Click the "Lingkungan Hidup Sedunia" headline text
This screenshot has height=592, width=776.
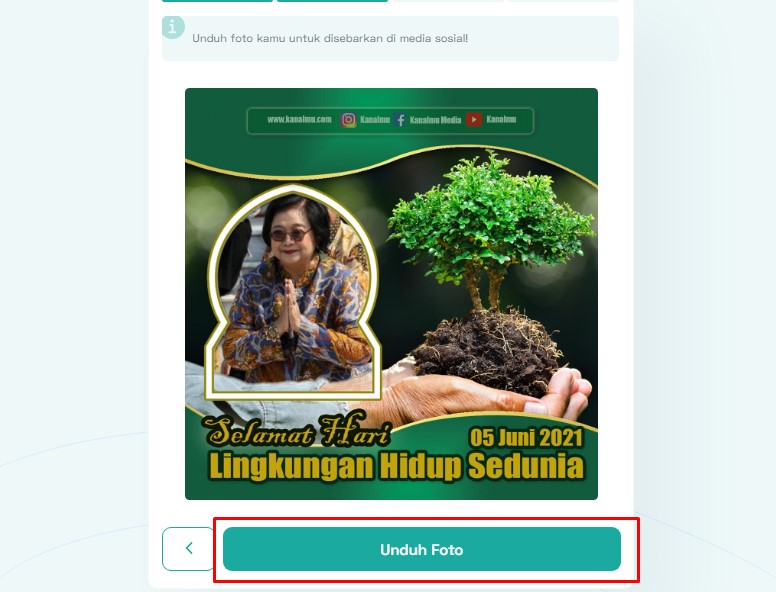pyautogui.click(x=396, y=466)
